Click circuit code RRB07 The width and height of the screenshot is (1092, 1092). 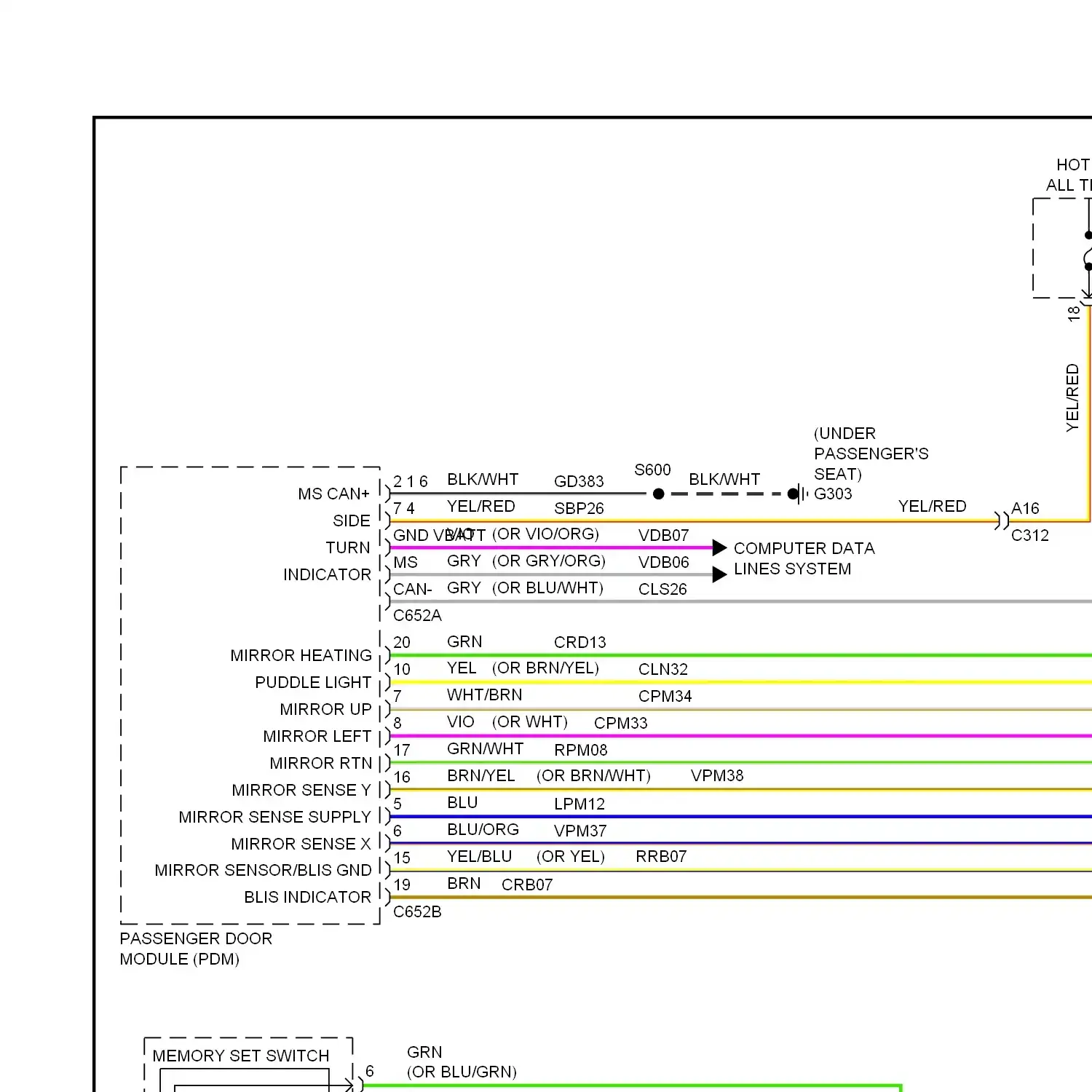tap(661, 856)
